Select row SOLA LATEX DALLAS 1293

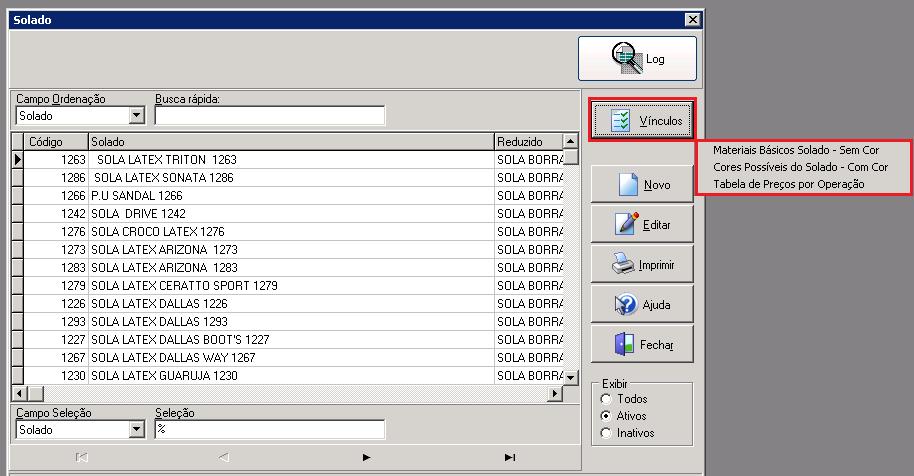293,322
